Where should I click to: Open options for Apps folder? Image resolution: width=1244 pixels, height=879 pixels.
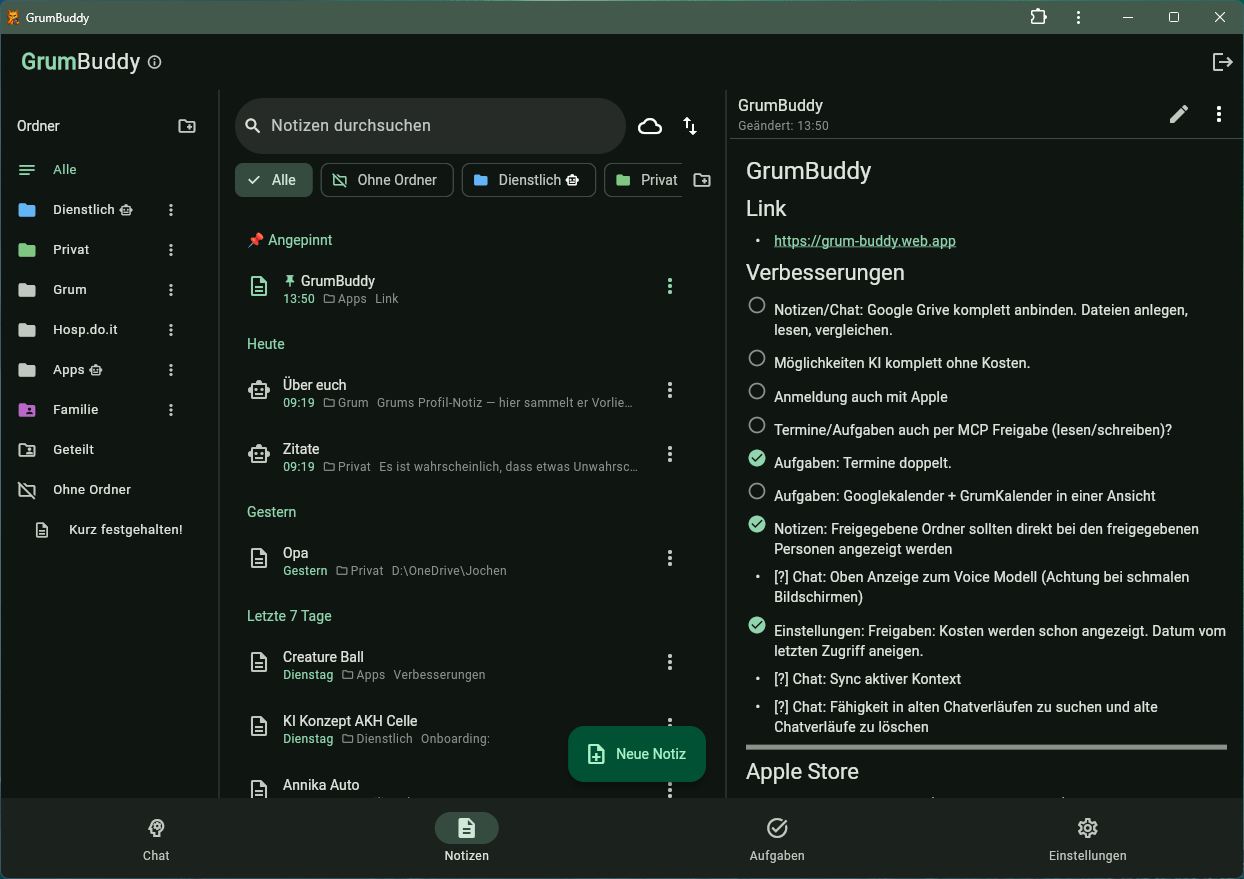coord(171,370)
